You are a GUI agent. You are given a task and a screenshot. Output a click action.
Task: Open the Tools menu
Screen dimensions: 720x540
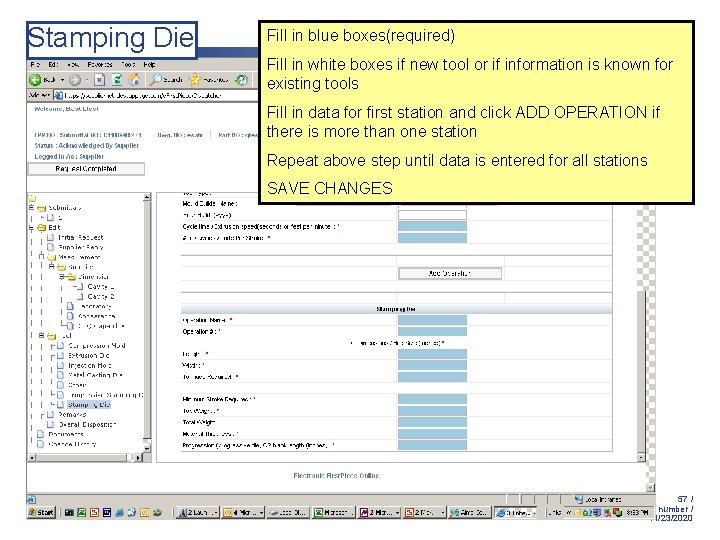tap(128, 65)
